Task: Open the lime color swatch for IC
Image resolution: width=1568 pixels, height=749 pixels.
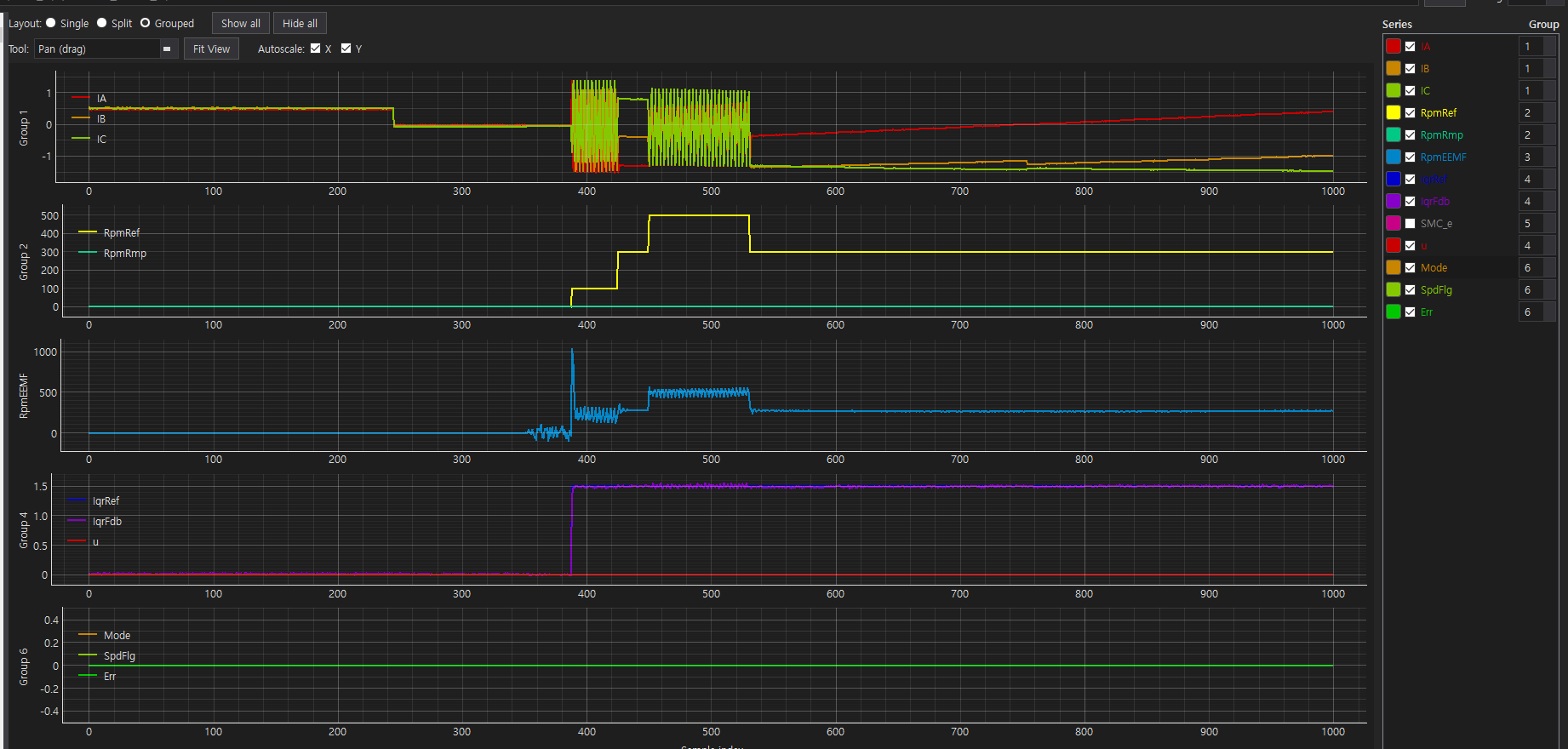Action: [x=1393, y=90]
